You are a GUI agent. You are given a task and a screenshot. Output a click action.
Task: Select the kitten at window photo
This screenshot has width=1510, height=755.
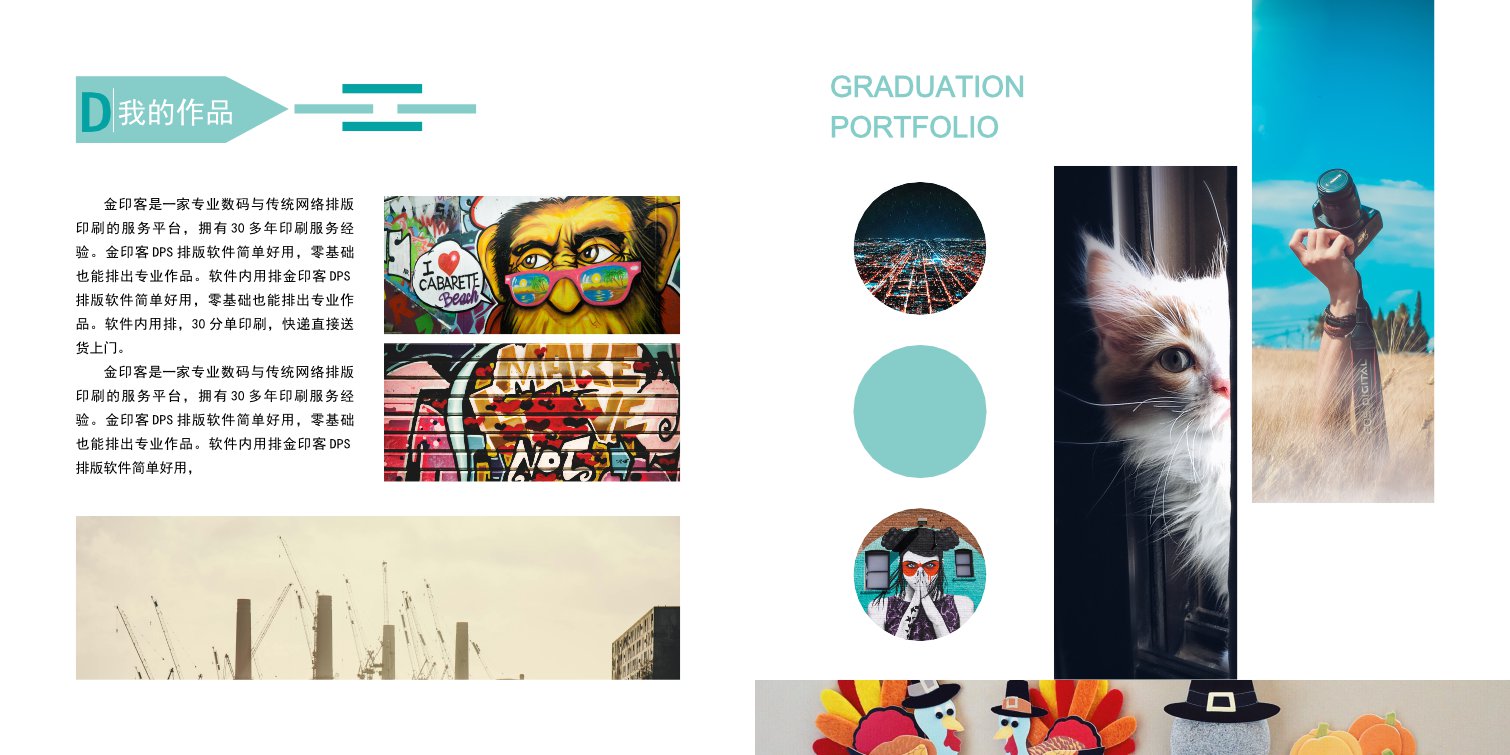pos(1145,422)
